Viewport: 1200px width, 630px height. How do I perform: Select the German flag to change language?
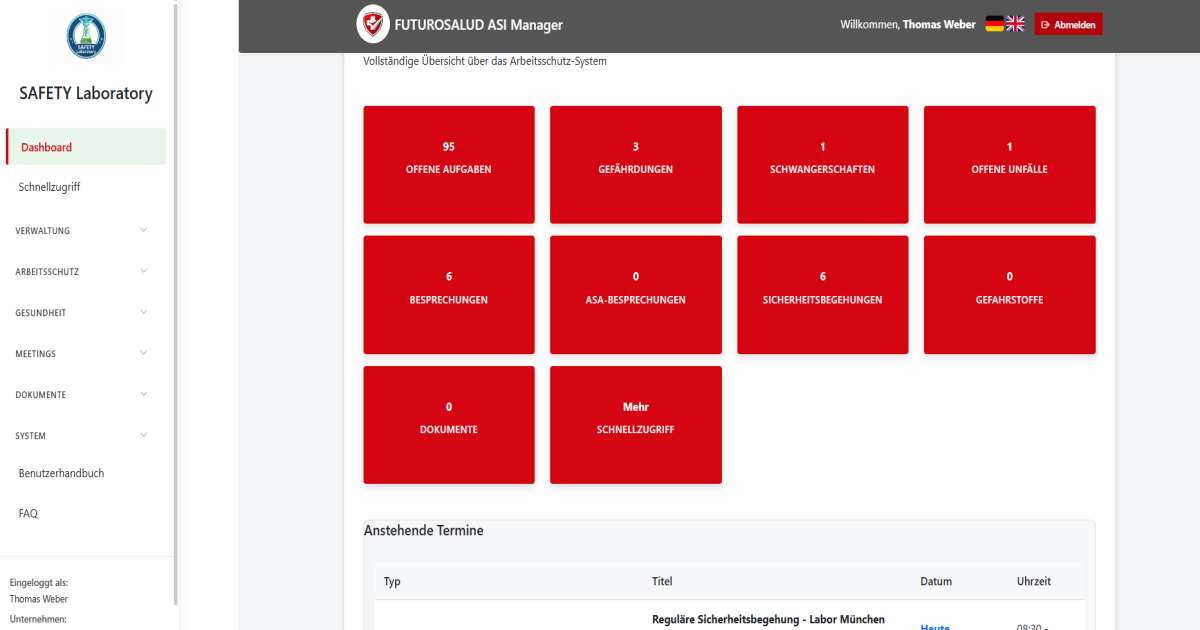pyautogui.click(x=994, y=22)
